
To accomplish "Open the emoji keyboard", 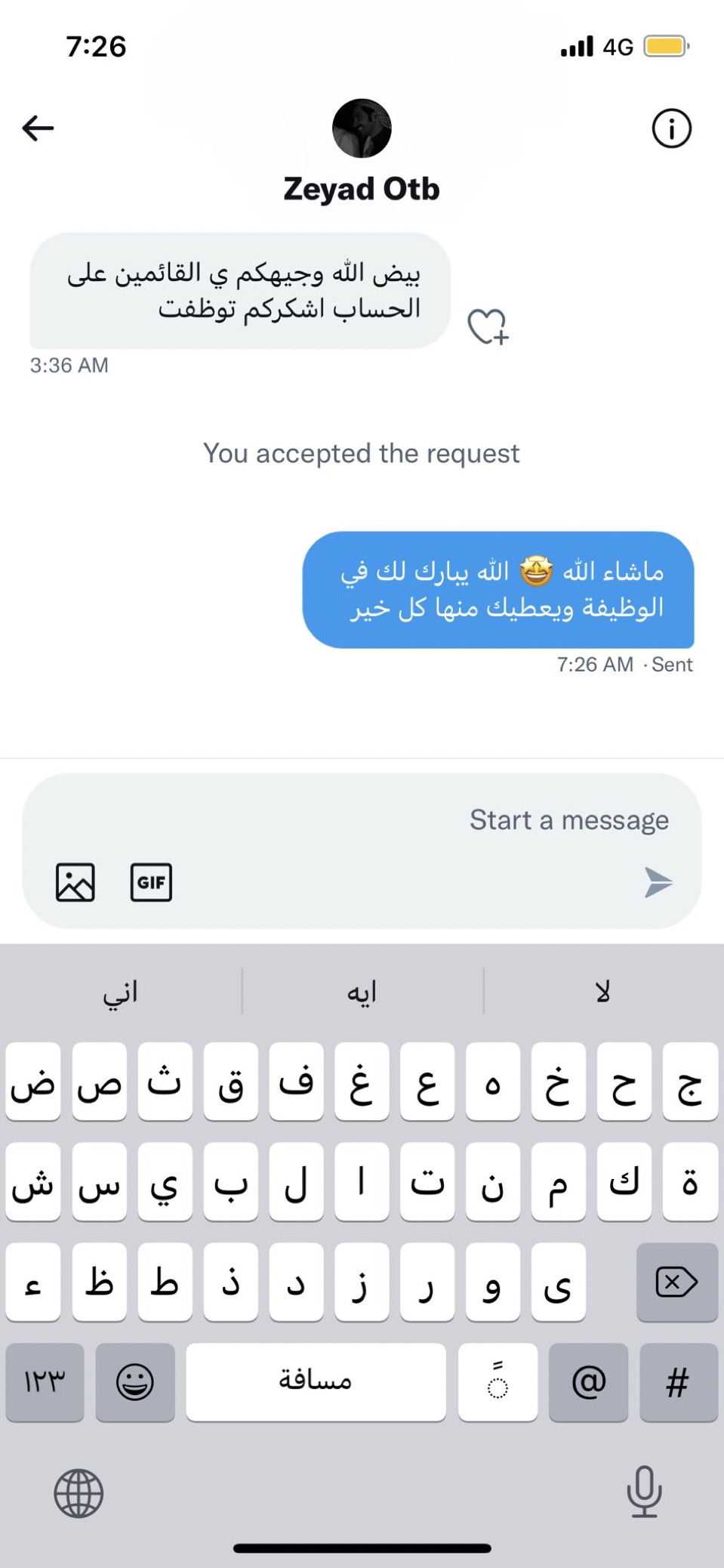I will click(x=135, y=1382).
